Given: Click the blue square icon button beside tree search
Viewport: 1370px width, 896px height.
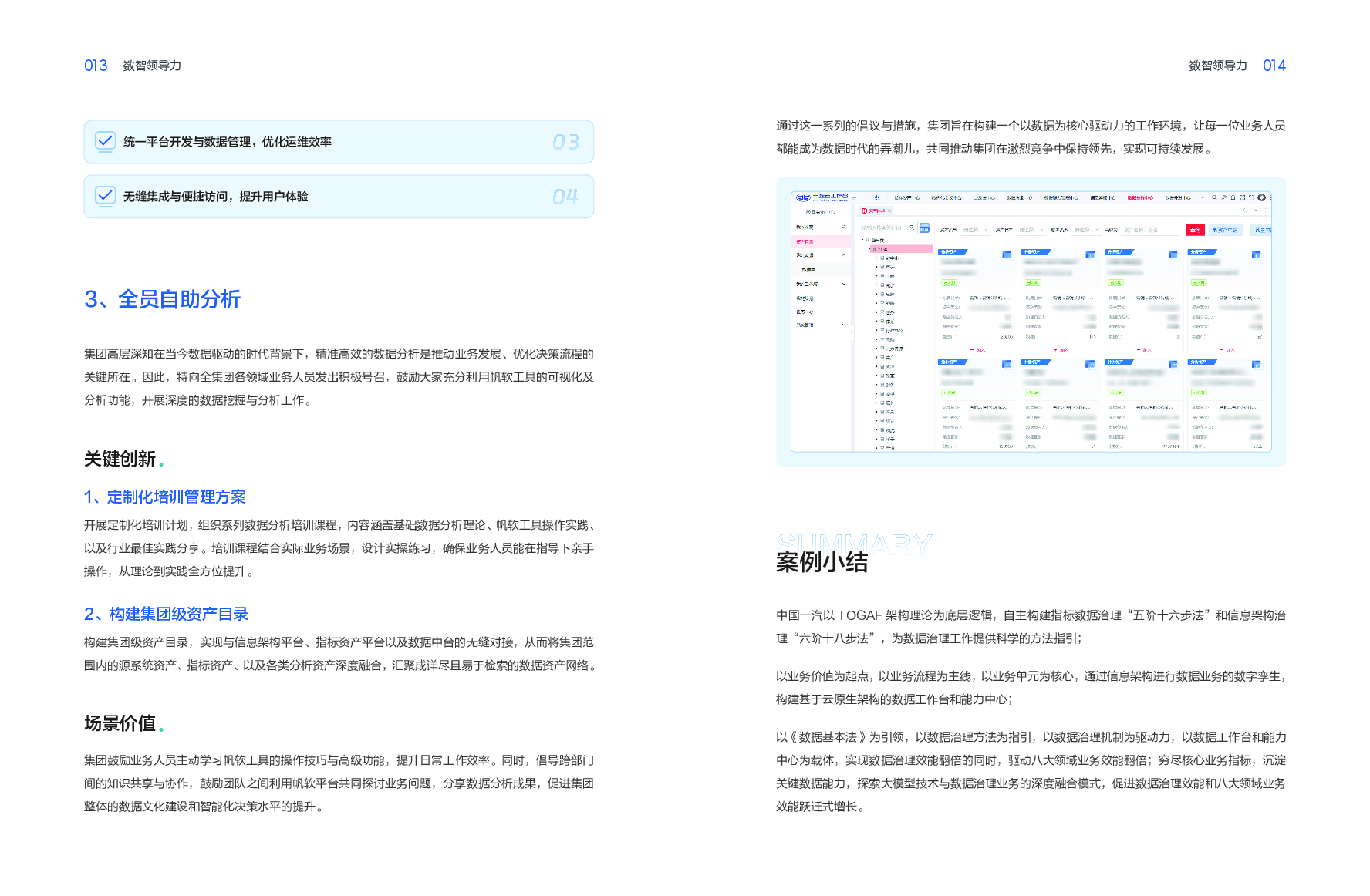Looking at the screenshot, I should [924, 227].
